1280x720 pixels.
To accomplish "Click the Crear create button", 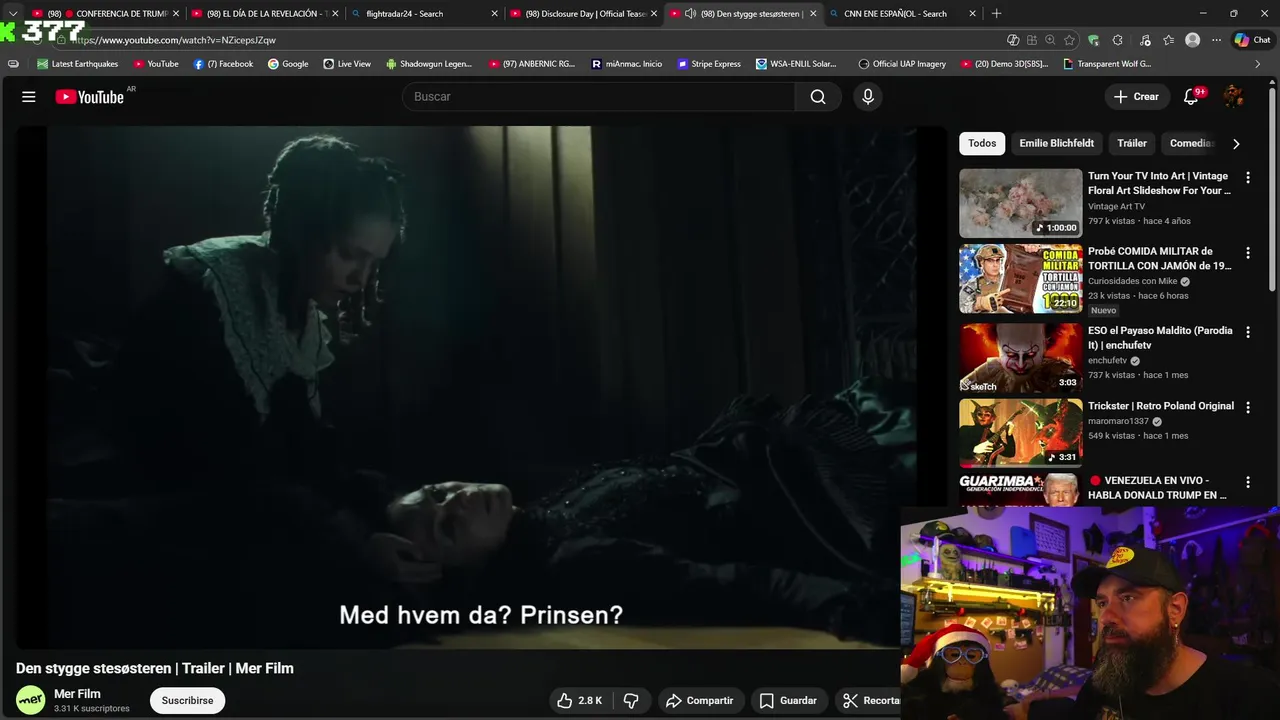I will tap(1136, 97).
